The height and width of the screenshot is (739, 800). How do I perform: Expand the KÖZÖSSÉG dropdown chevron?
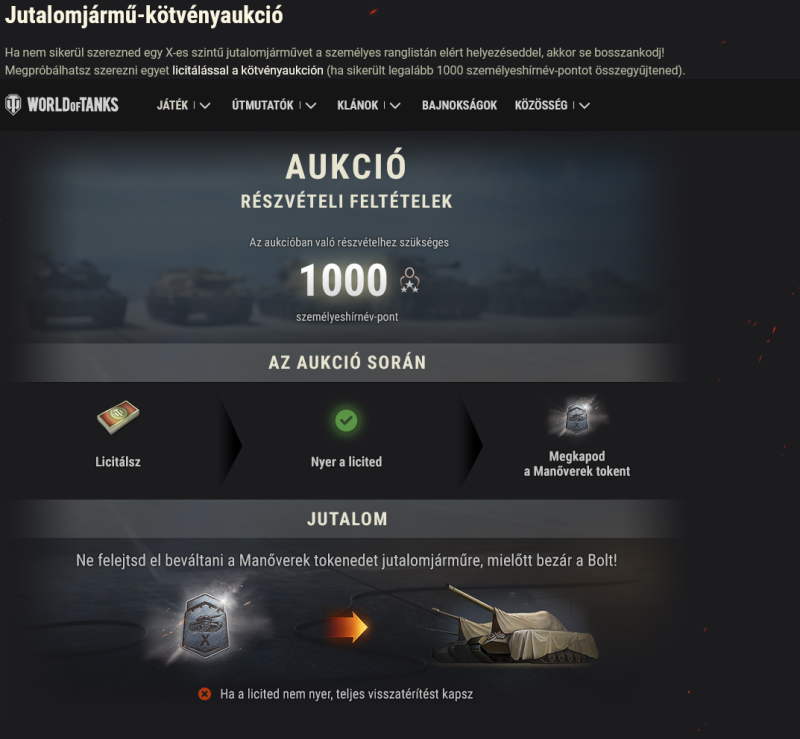pos(585,106)
